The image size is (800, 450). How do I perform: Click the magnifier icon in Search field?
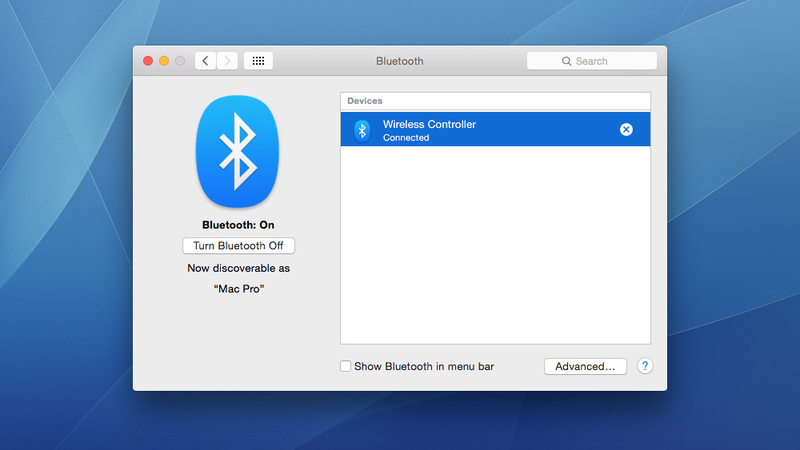(x=566, y=61)
